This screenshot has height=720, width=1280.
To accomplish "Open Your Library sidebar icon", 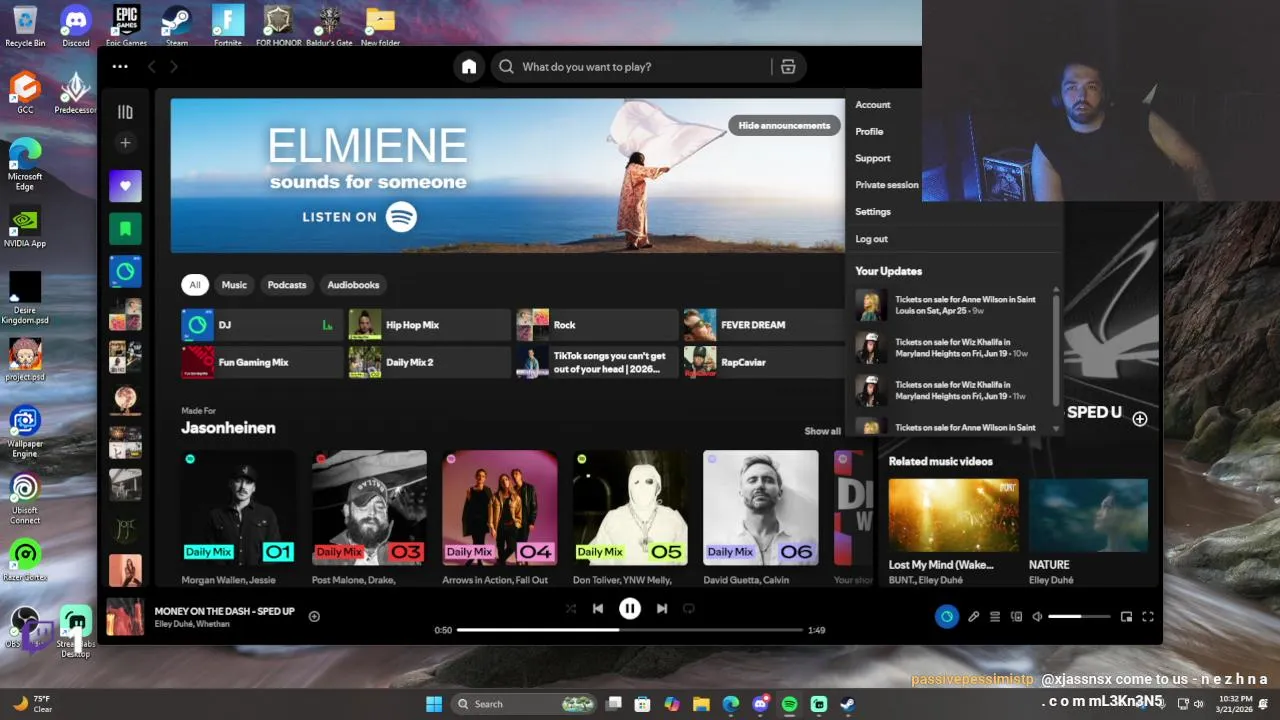I will point(125,112).
